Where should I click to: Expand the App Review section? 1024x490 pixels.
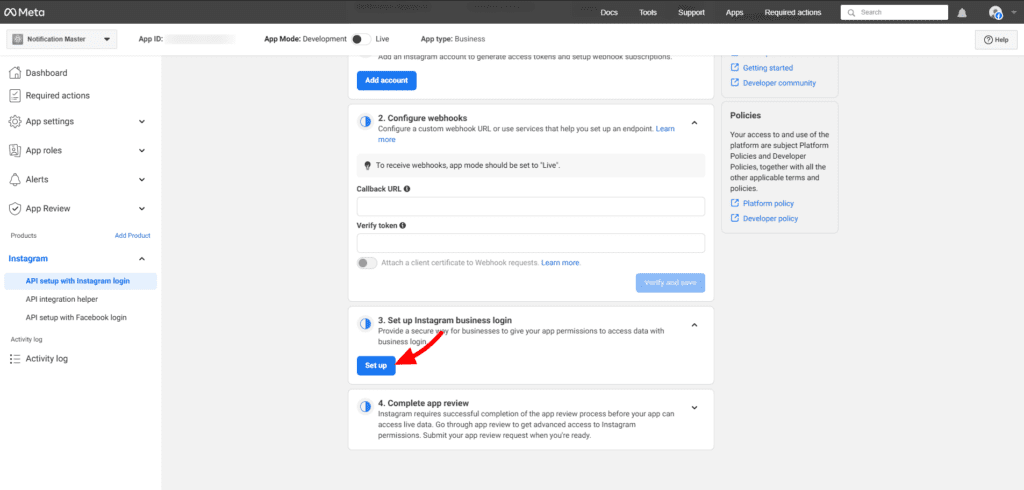(x=142, y=208)
